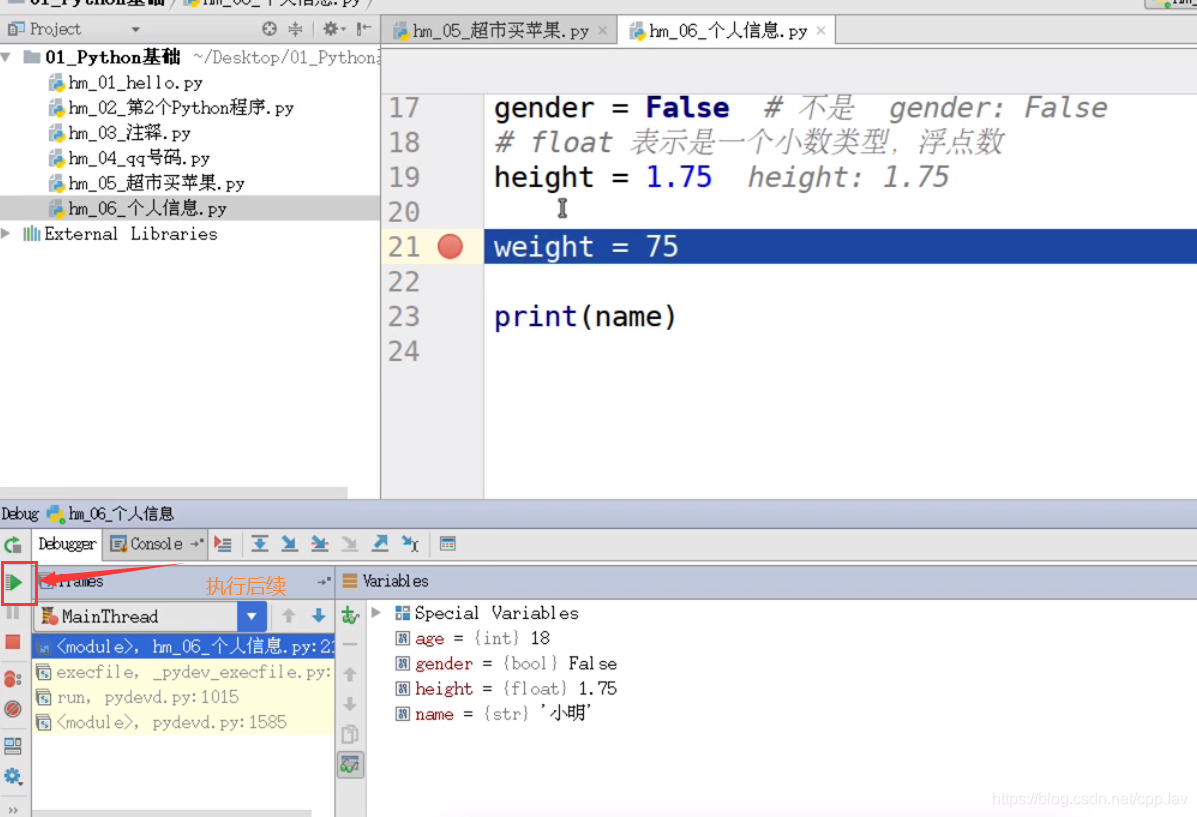This screenshot has height=817, width=1197.
Task: Rerun the hm_06 debug session
Action: click(13, 544)
